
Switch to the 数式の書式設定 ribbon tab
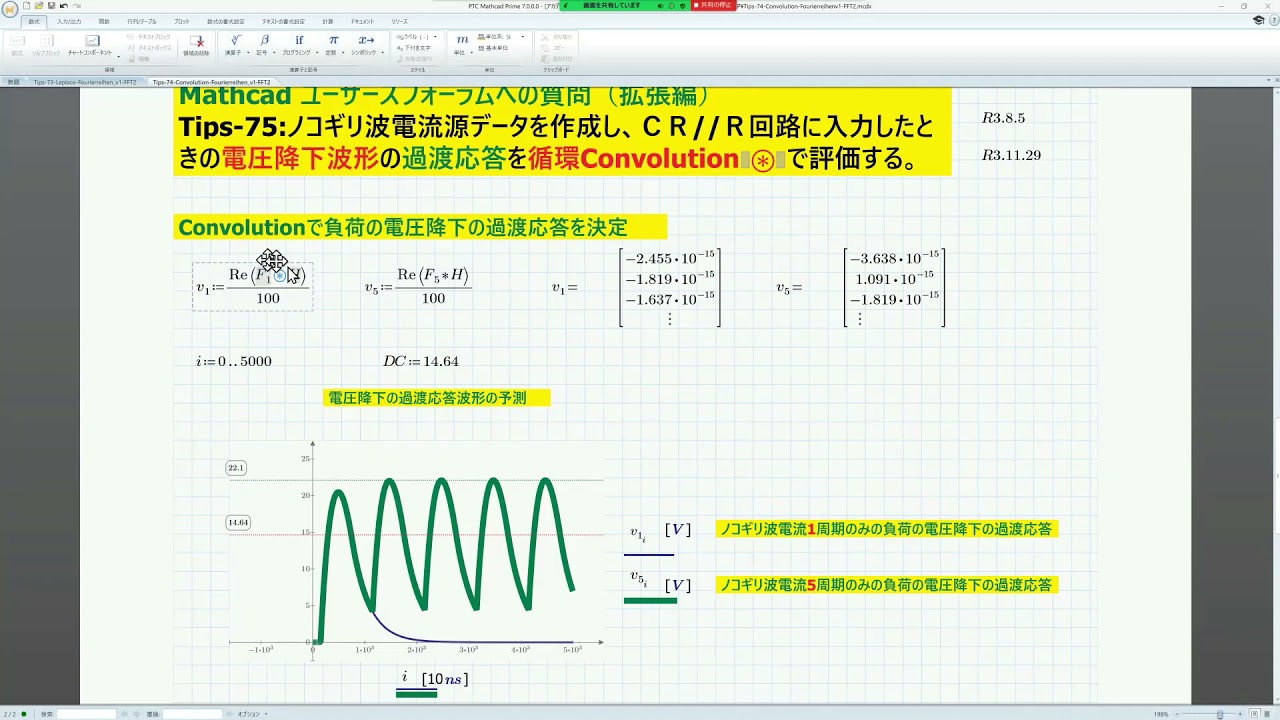click(x=226, y=21)
